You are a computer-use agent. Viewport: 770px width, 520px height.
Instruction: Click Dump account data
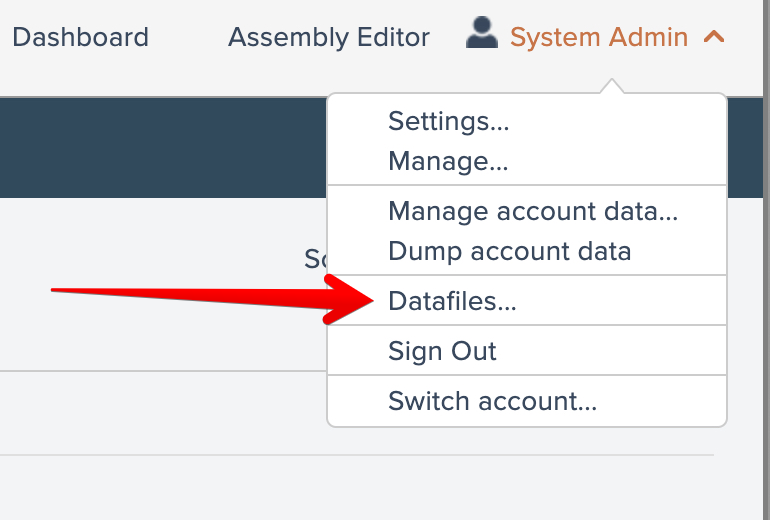click(x=509, y=250)
